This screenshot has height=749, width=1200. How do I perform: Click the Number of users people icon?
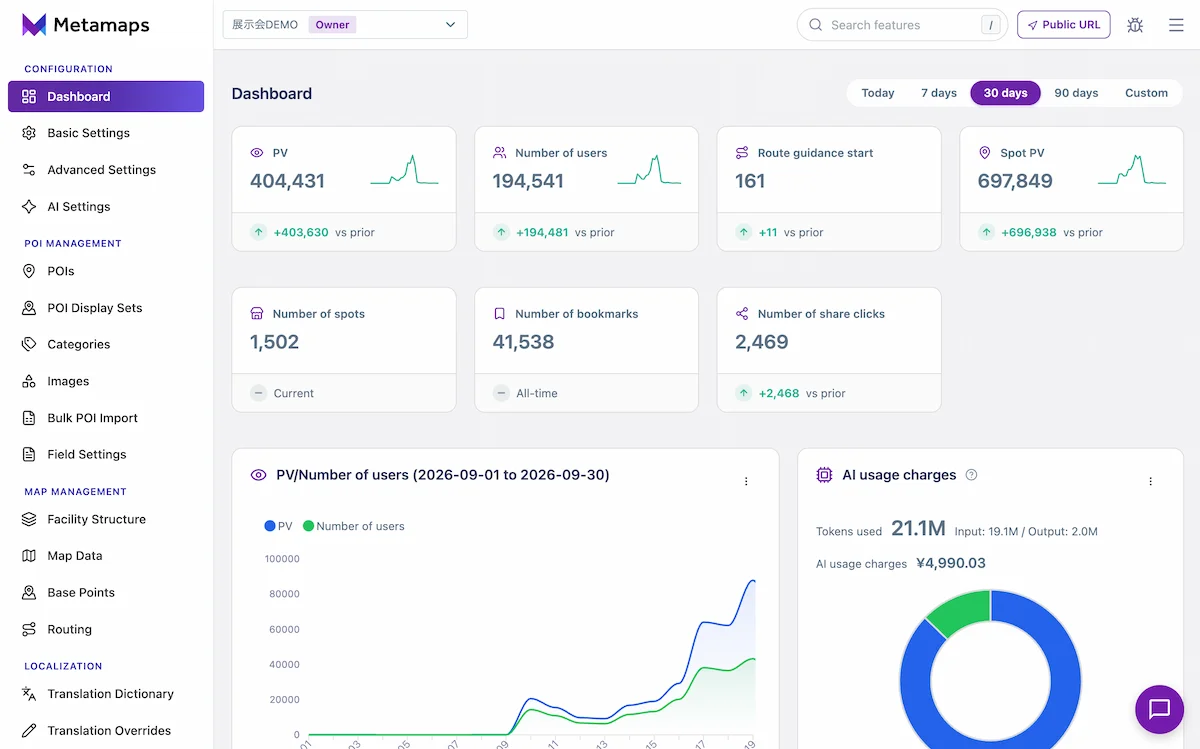(500, 153)
